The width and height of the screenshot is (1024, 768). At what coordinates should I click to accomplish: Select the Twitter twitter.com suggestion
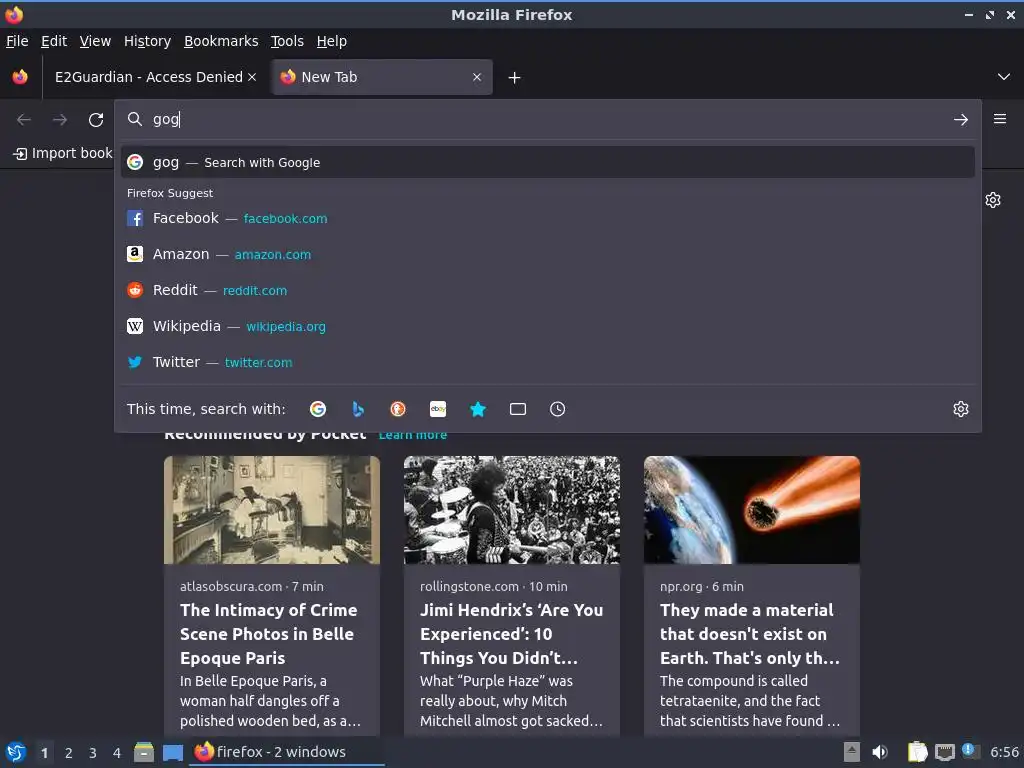click(x=547, y=362)
